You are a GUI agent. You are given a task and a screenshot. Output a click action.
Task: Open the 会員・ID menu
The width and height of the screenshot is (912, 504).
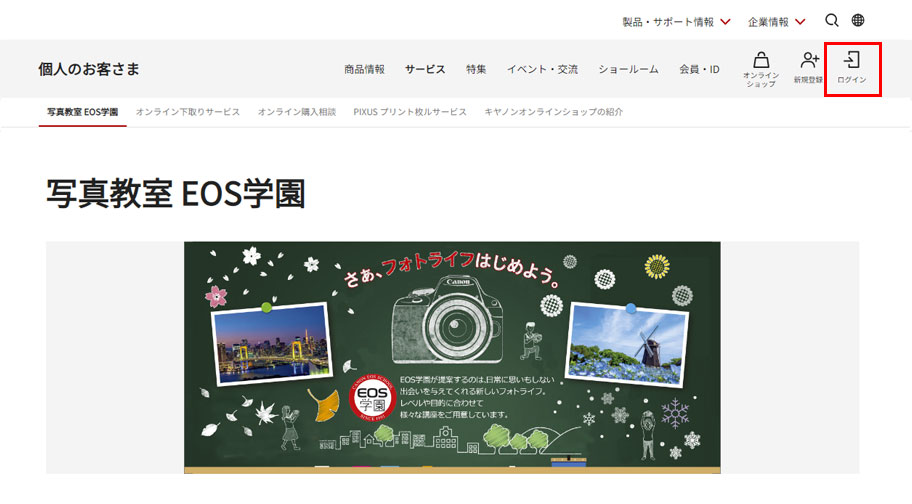pyautogui.click(x=699, y=69)
